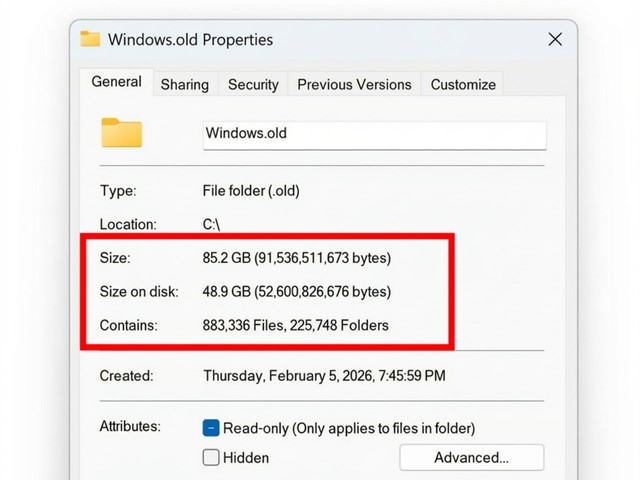640x480 pixels.
Task: Click the folder icon in the title bar
Action: [x=90, y=39]
